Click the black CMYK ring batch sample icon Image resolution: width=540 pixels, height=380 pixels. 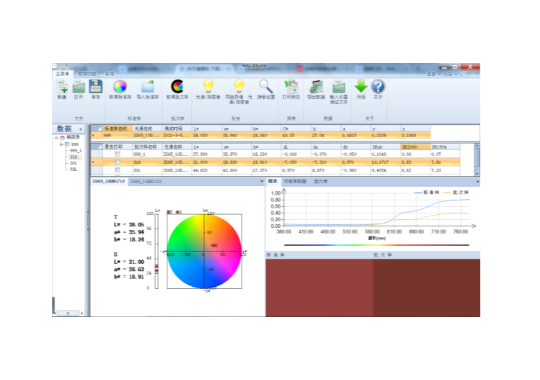(177, 86)
